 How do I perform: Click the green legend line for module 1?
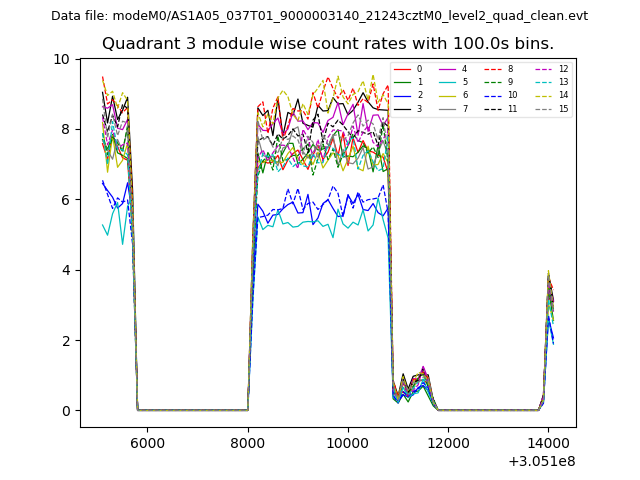(401, 82)
